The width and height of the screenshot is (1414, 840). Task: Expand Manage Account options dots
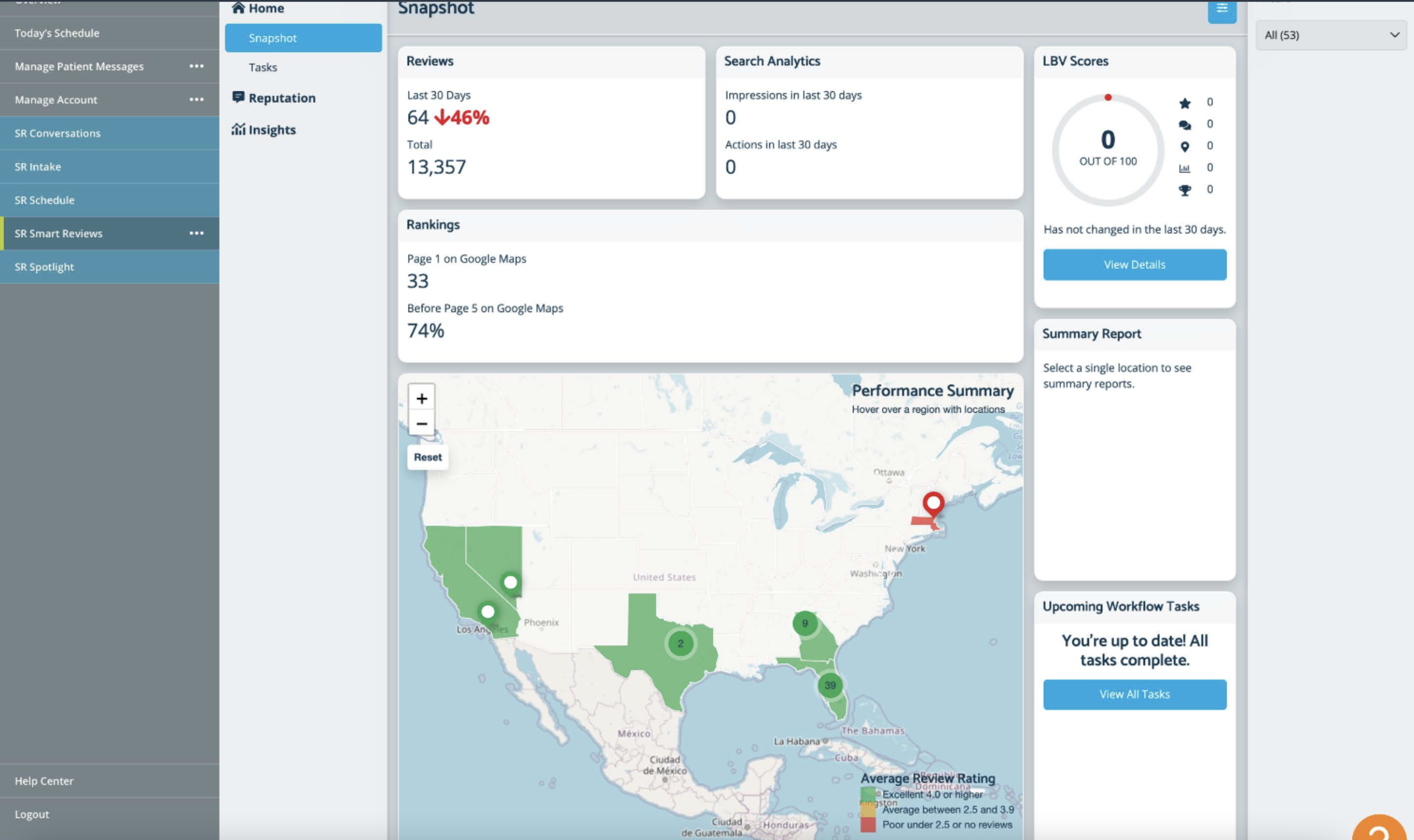coord(197,100)
